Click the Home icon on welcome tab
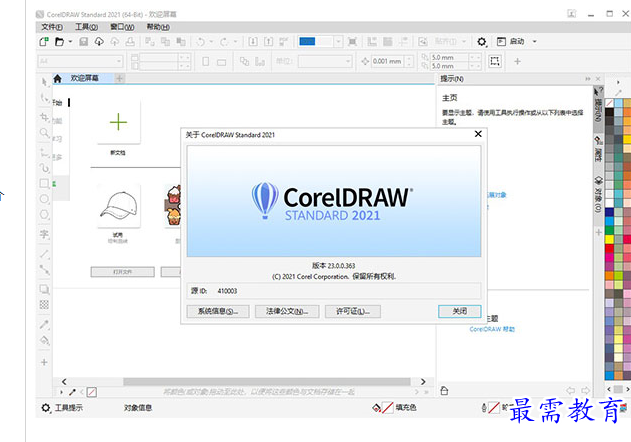This screenshot has width=631, height=442. (58, 78)
